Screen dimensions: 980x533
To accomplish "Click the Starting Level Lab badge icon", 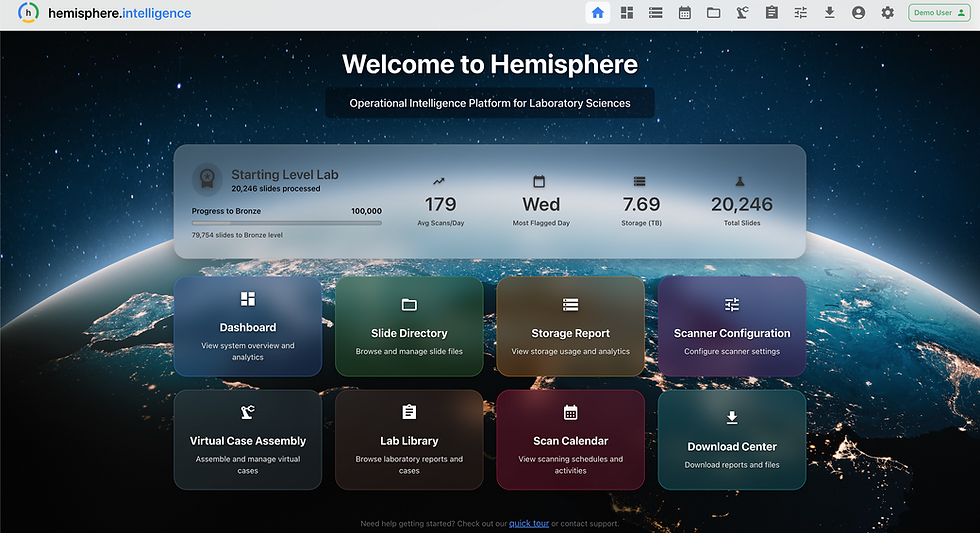I will (x=207, y=179).
